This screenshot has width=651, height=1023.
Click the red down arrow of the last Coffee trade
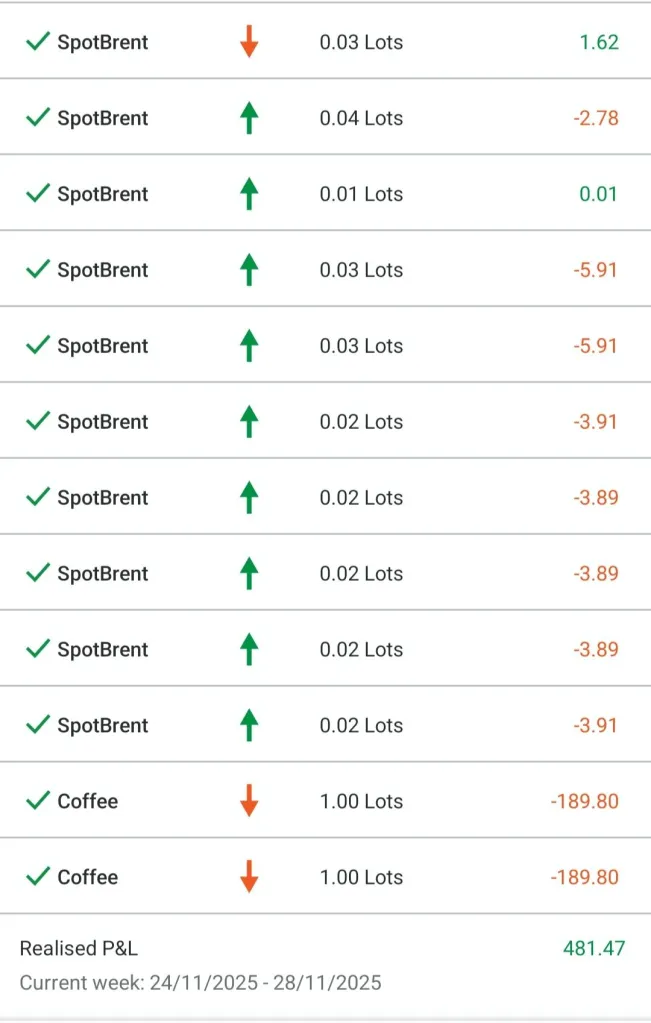(x=249, y=877)
